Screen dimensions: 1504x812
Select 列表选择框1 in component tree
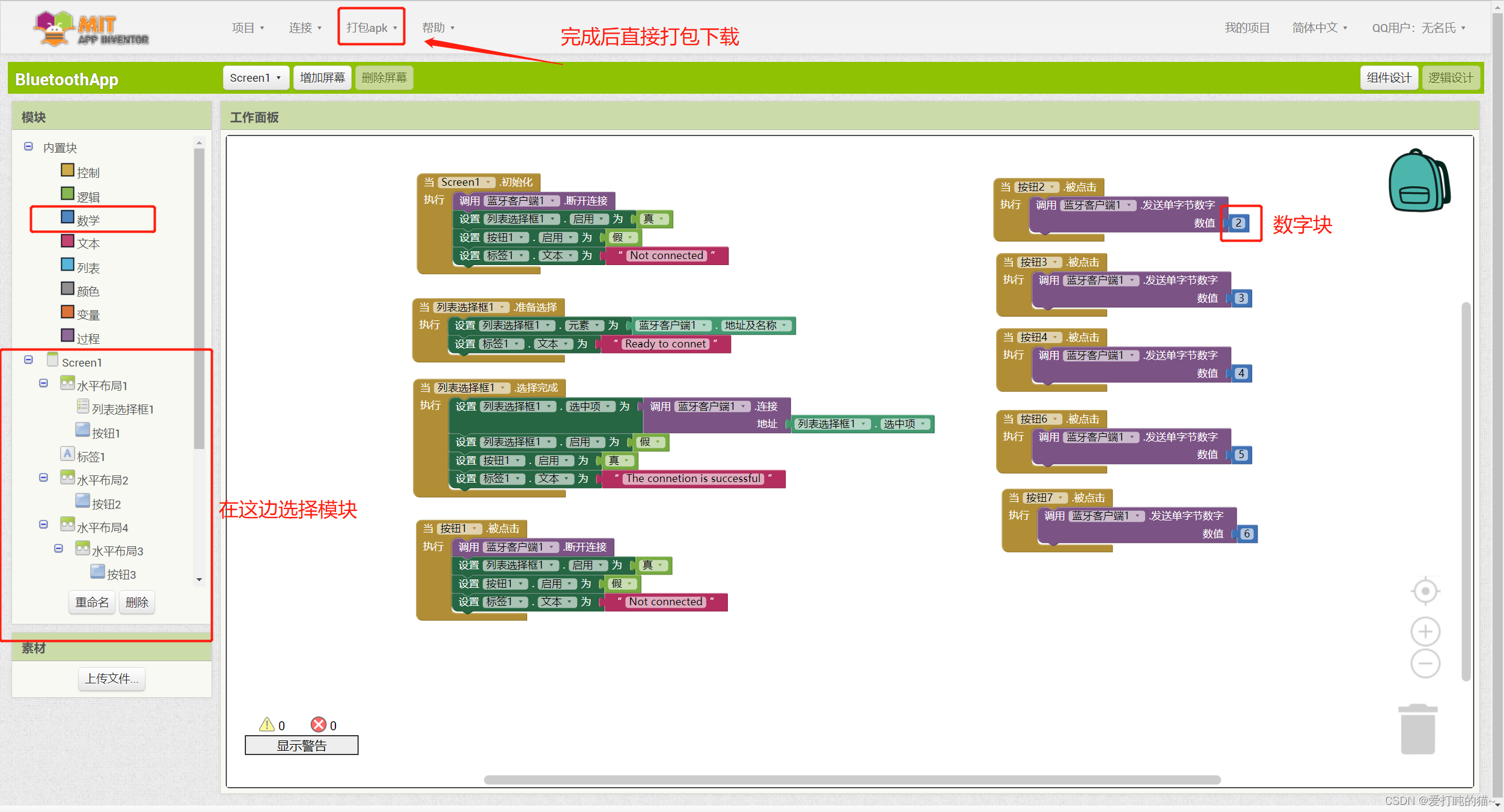[123, 409]
